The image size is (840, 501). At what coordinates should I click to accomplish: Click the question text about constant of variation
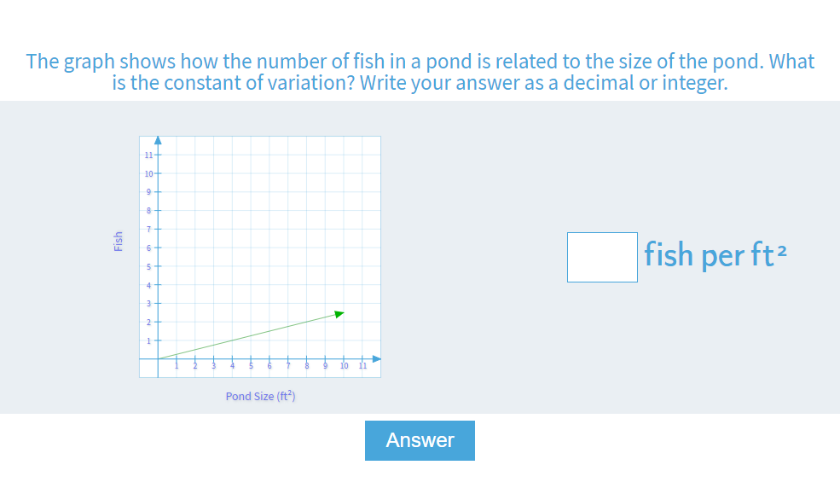[420, 72]
